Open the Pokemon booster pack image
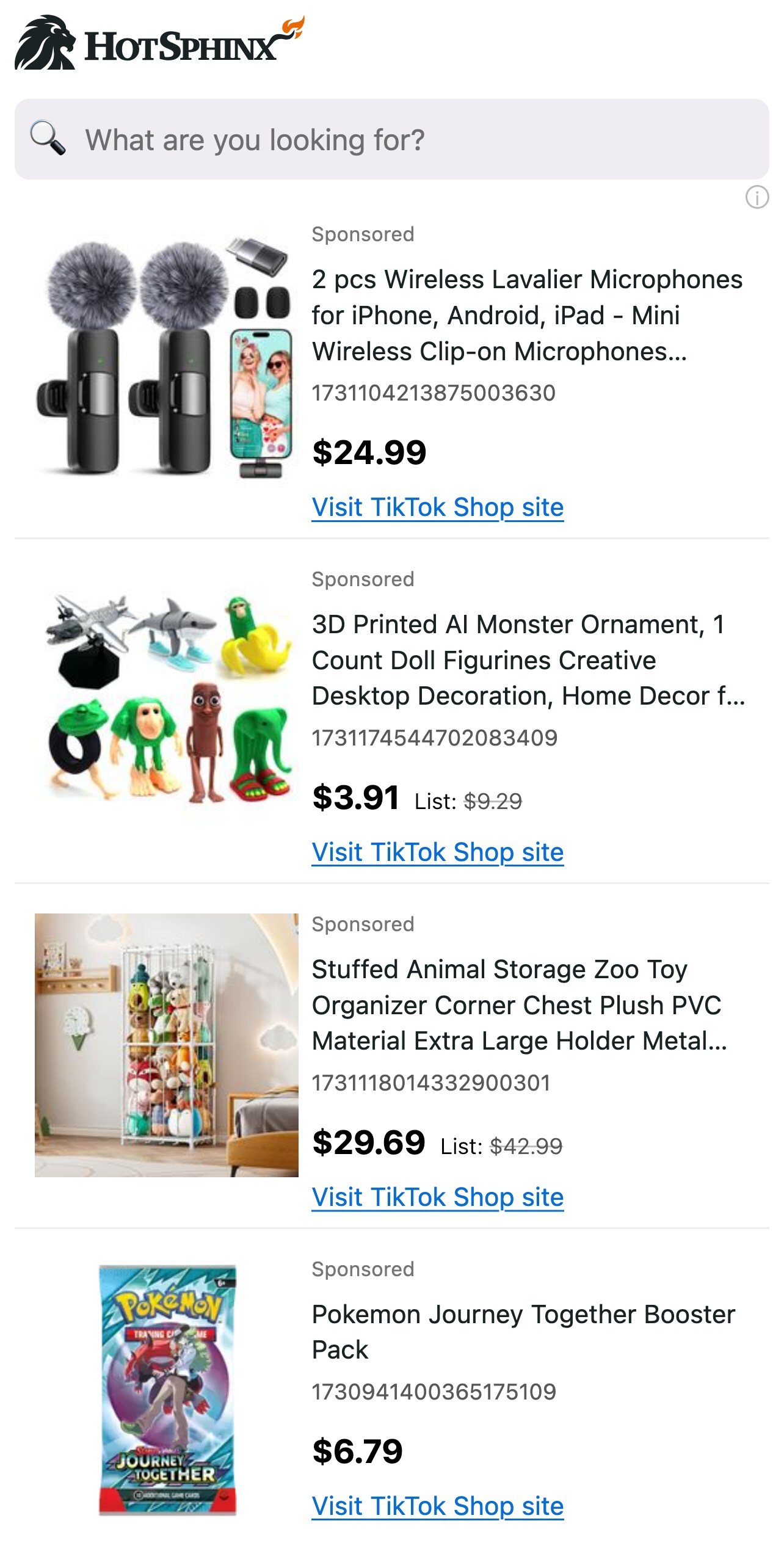Screen dimensions: 784x1543 (167, 1390)
